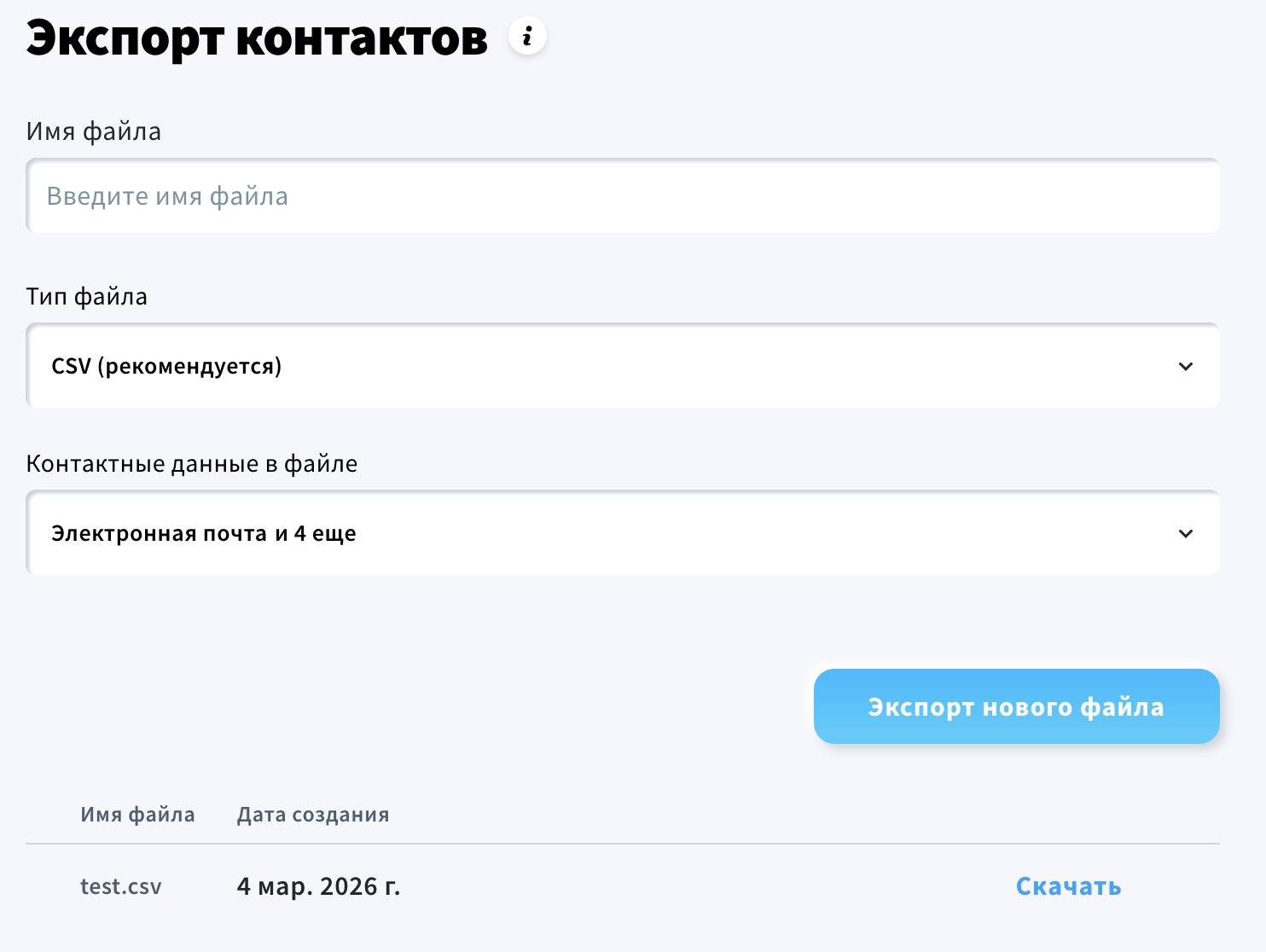1266x952 pixels.
Task: Click the chevron on the file type selector
Action: [x=1186, y=366]
